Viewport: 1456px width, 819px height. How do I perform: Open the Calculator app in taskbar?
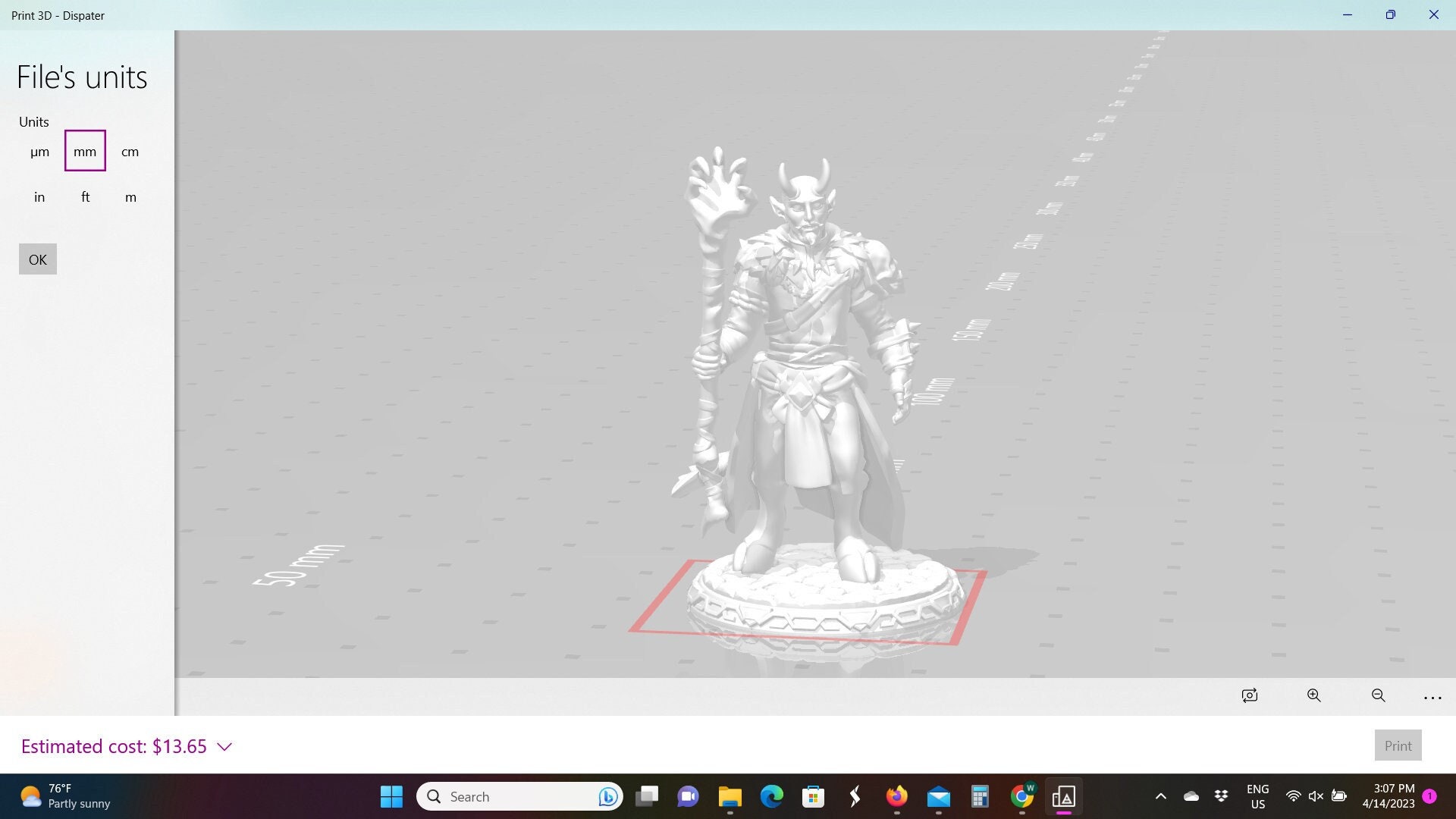979,797
